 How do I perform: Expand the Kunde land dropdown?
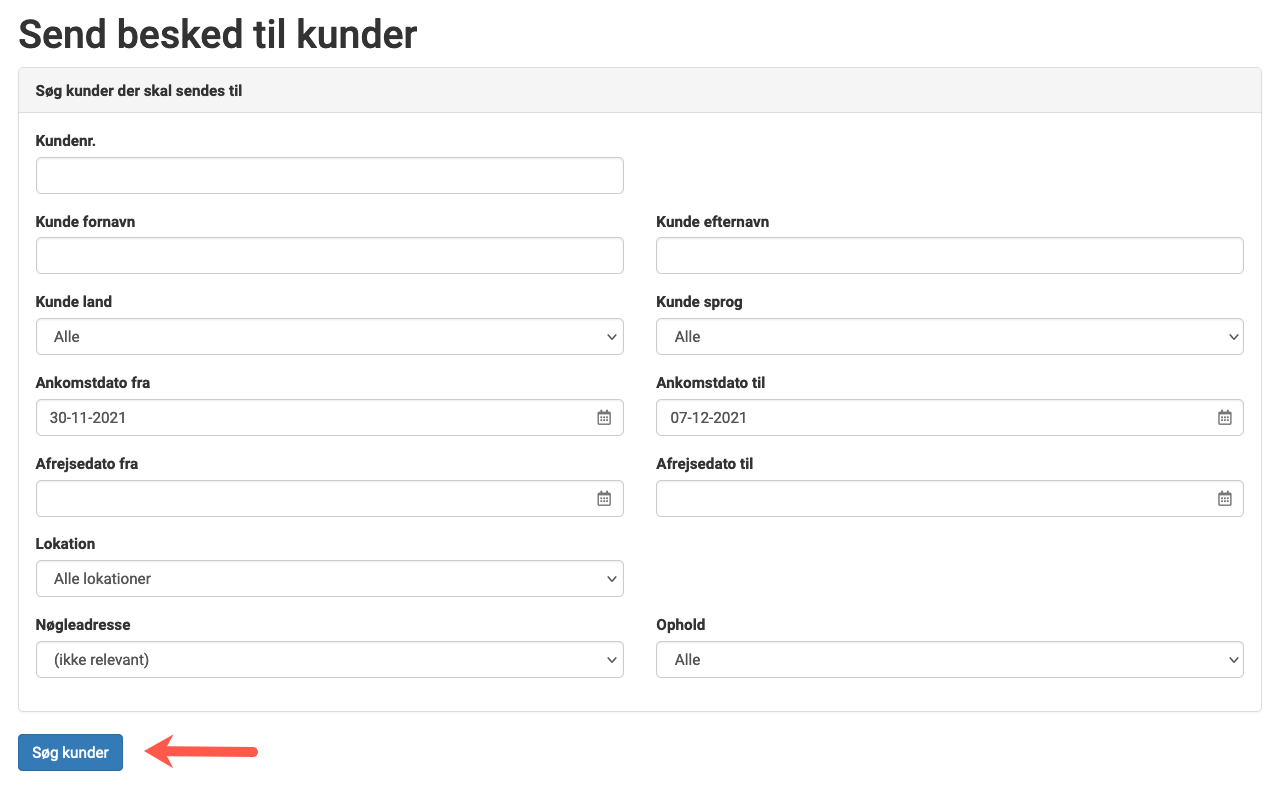pos(330,337)
